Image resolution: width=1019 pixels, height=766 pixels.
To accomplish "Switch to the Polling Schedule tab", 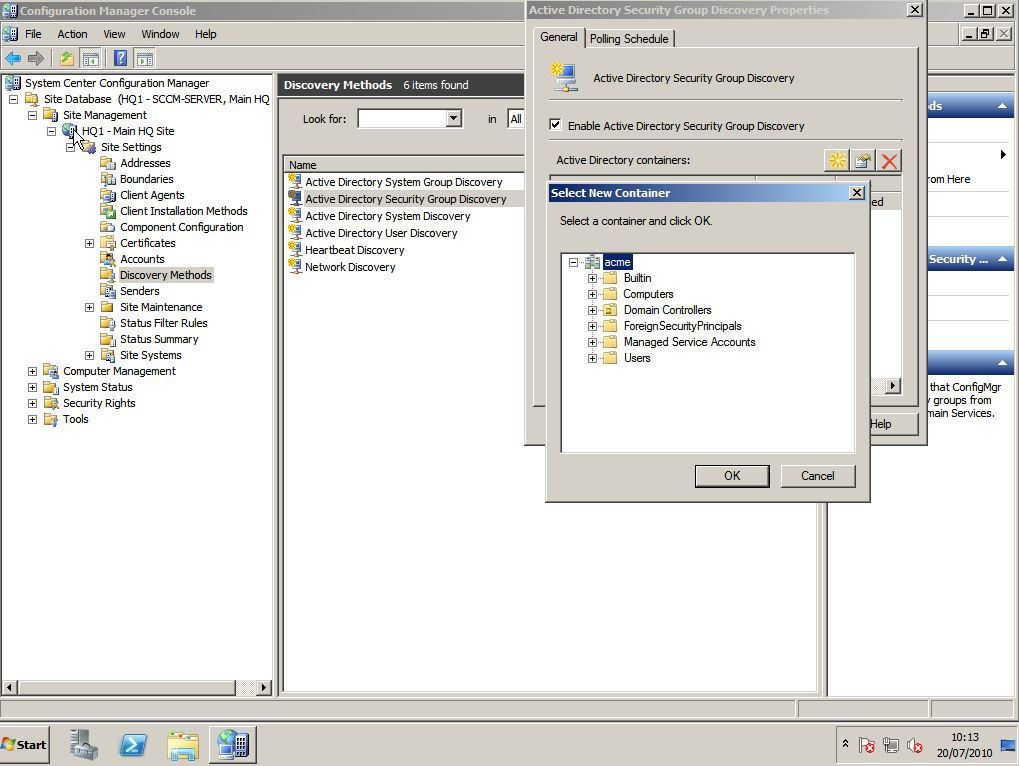I will [629, 38].
